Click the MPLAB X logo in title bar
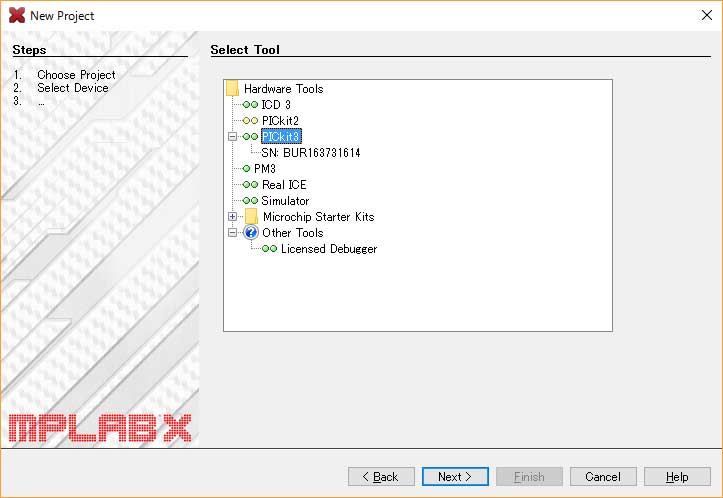 click(x=17, y=15)
